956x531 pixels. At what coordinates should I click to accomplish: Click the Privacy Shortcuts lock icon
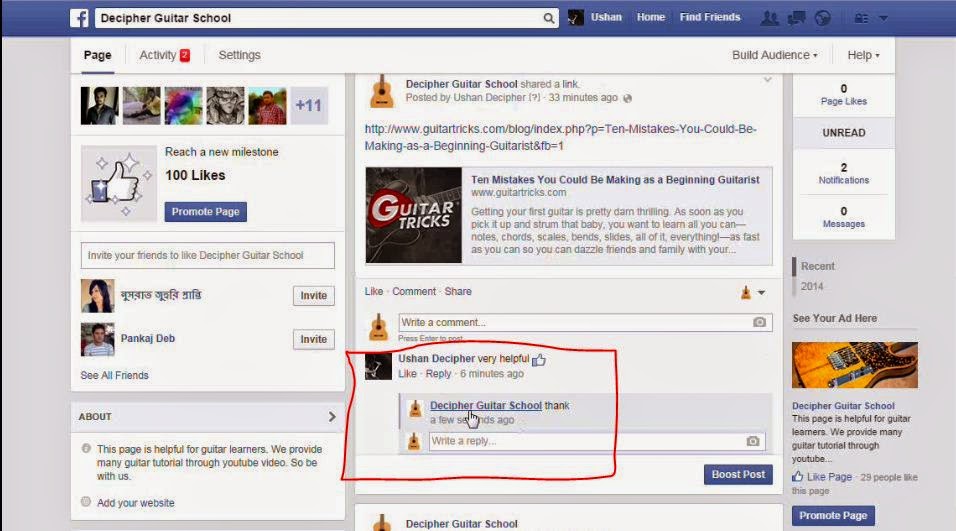pyautogui.click(x=861, y=19)
